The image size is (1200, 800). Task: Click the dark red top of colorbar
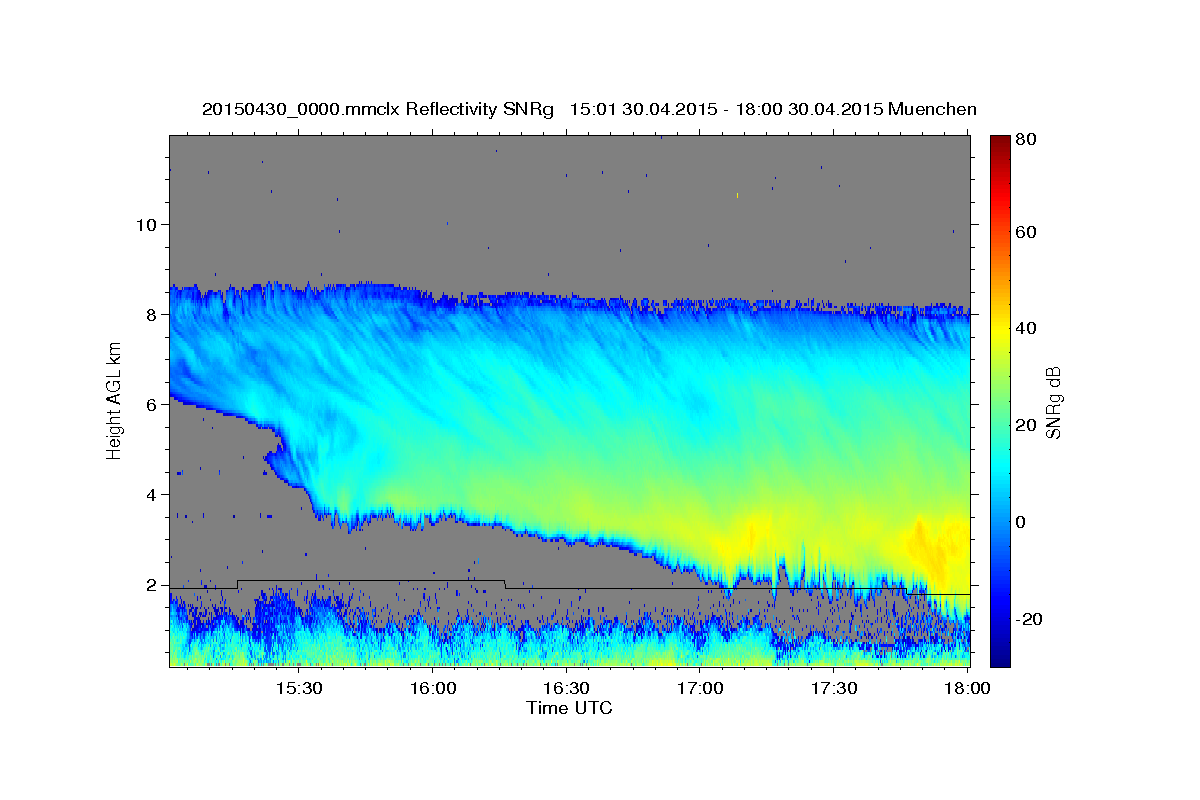tap(1000, 143)
